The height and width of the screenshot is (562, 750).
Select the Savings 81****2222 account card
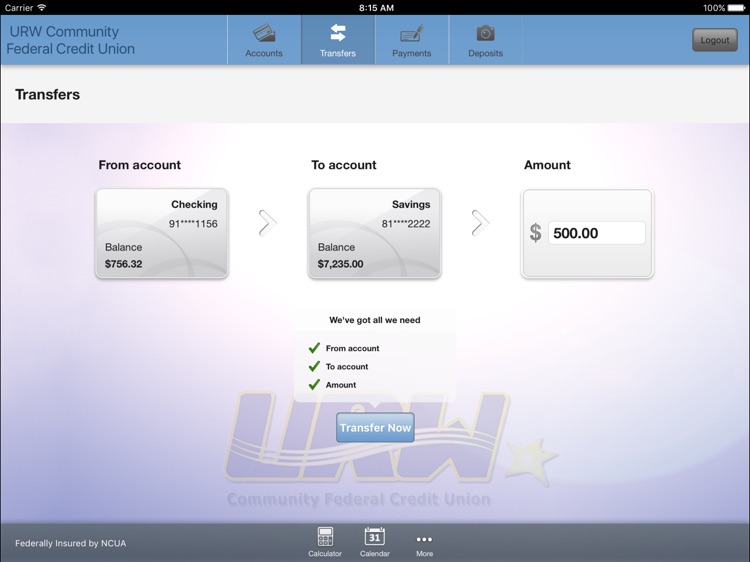pyautogui.click(x=375, y=233)
